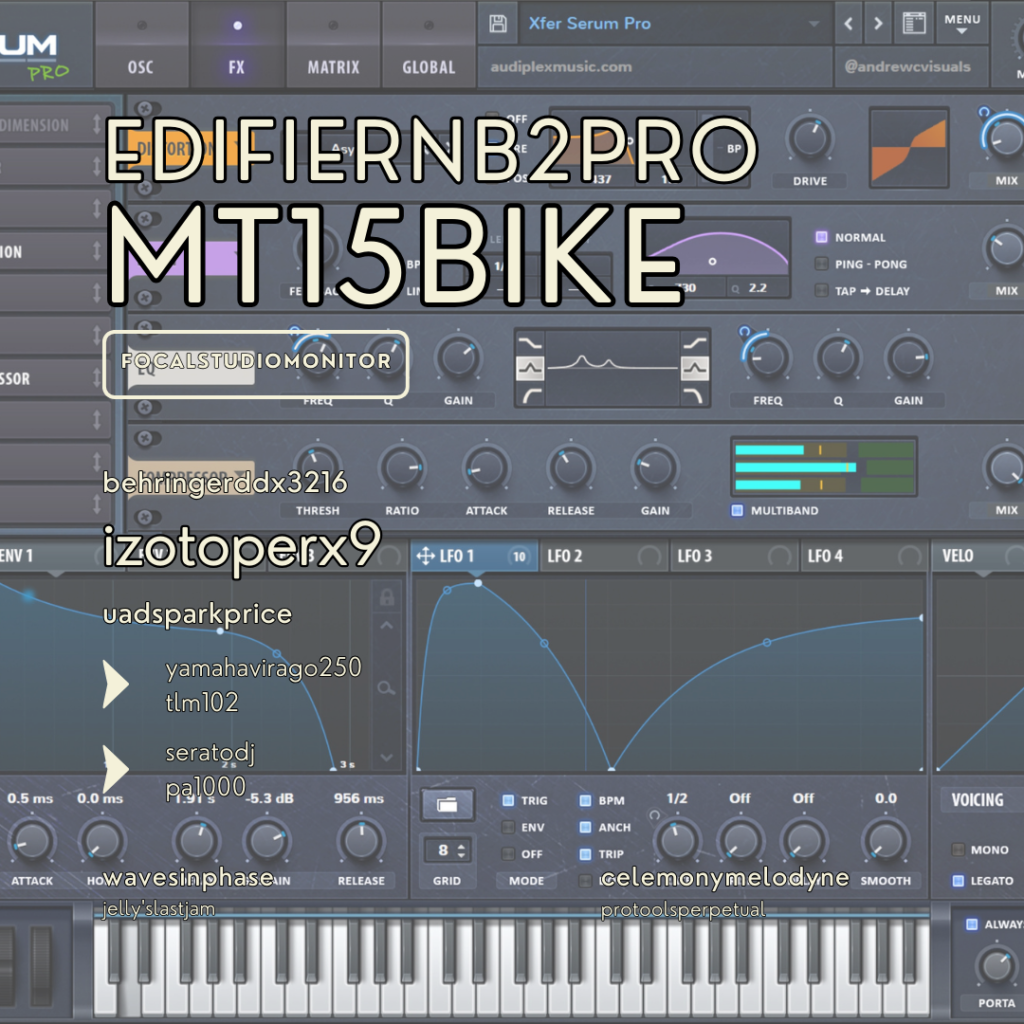This screenshot has height=1024, width=1024.
Task: Select the EQ left band peak shape icon
Action: 530,369
